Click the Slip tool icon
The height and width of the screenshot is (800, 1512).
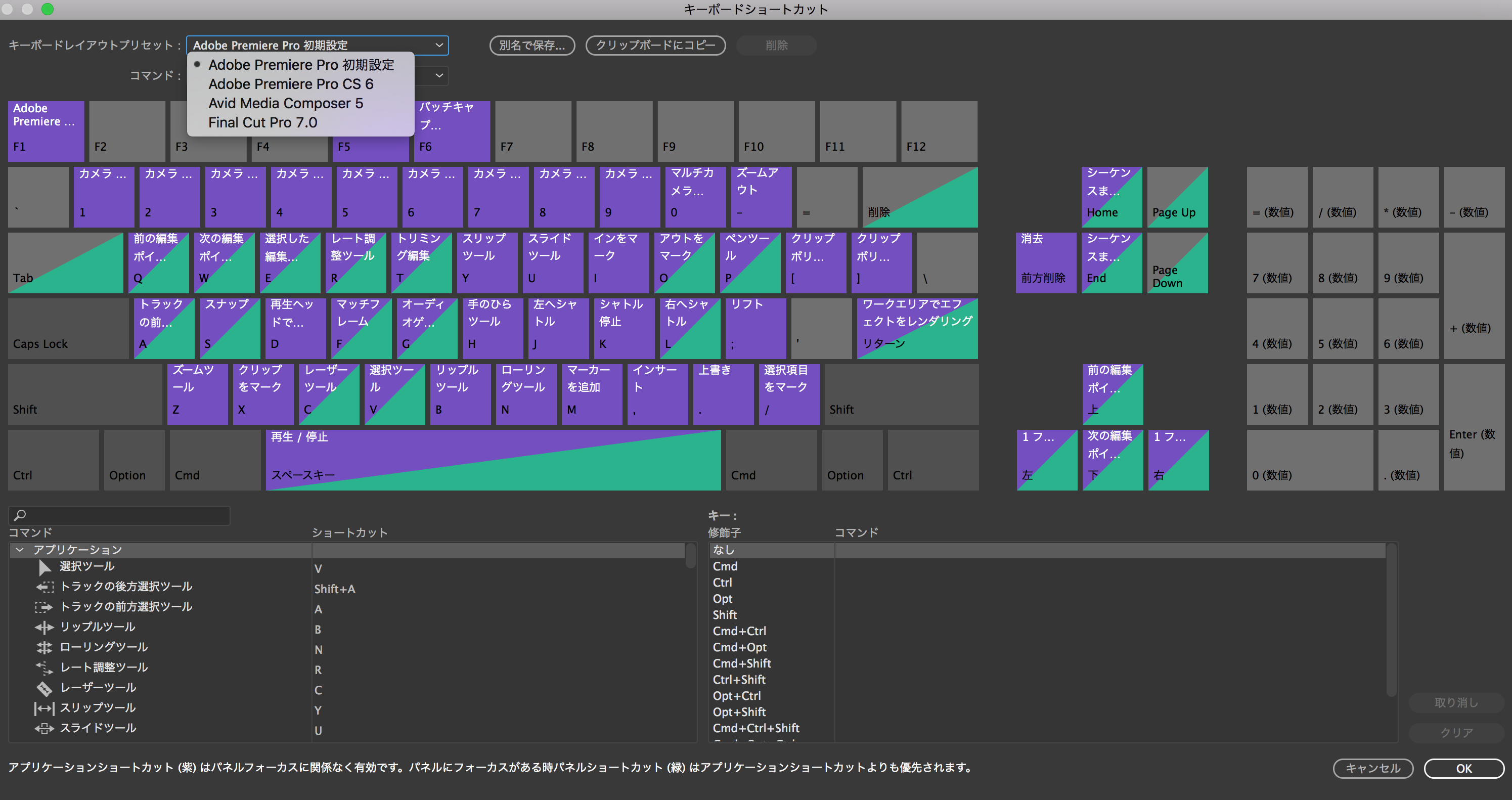pyautogui.click(x=45, y=708)
